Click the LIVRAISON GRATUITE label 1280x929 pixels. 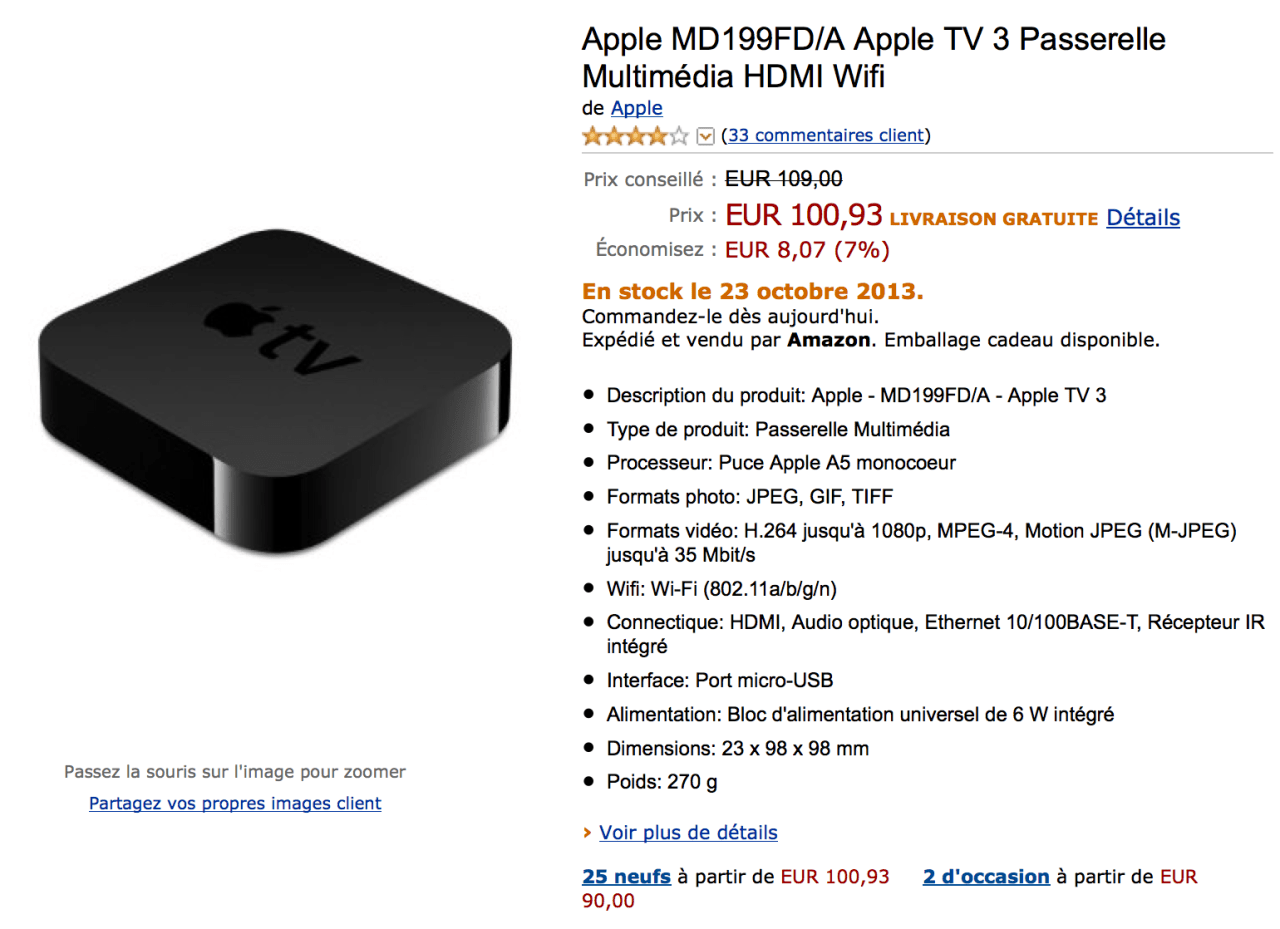click(993, 219)
